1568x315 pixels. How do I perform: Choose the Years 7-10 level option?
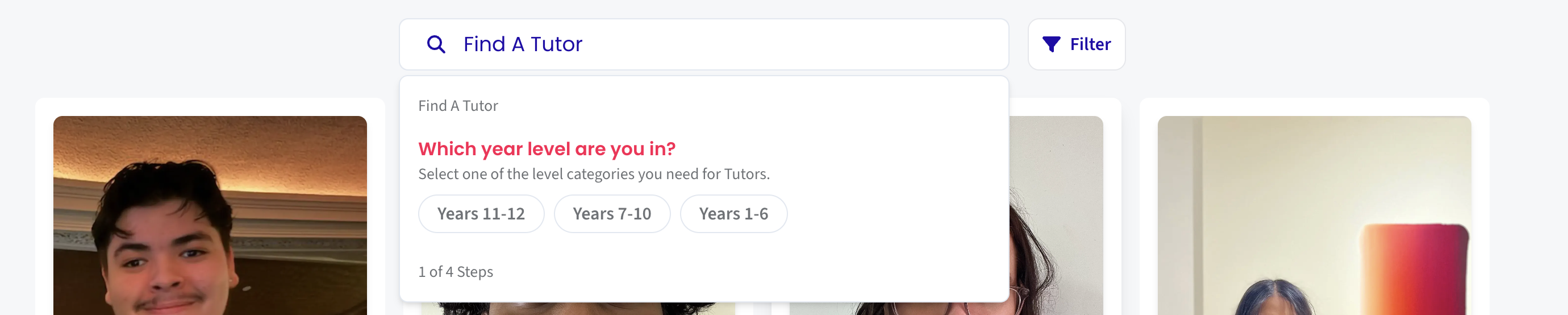coord(611,214)
